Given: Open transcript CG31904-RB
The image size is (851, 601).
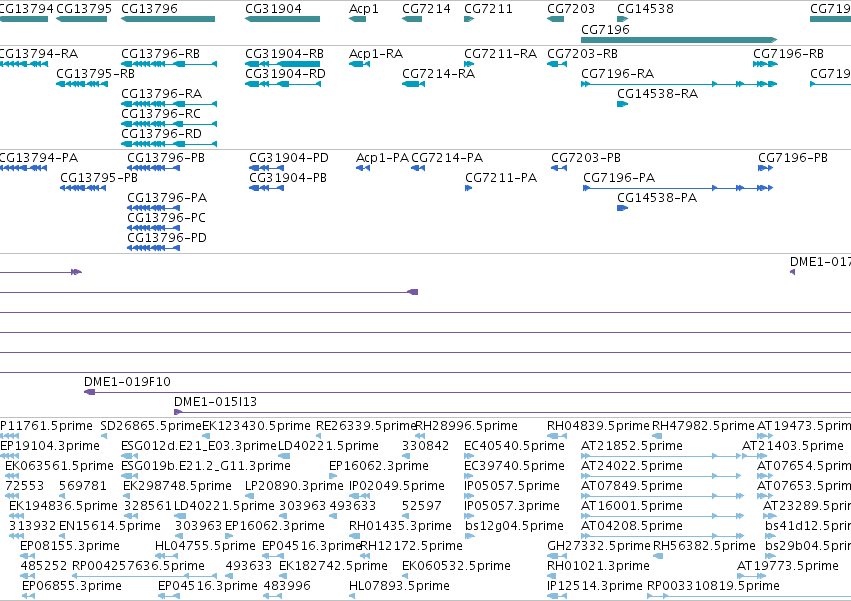Looking at the screenshot, I should [x=282, y=64].
